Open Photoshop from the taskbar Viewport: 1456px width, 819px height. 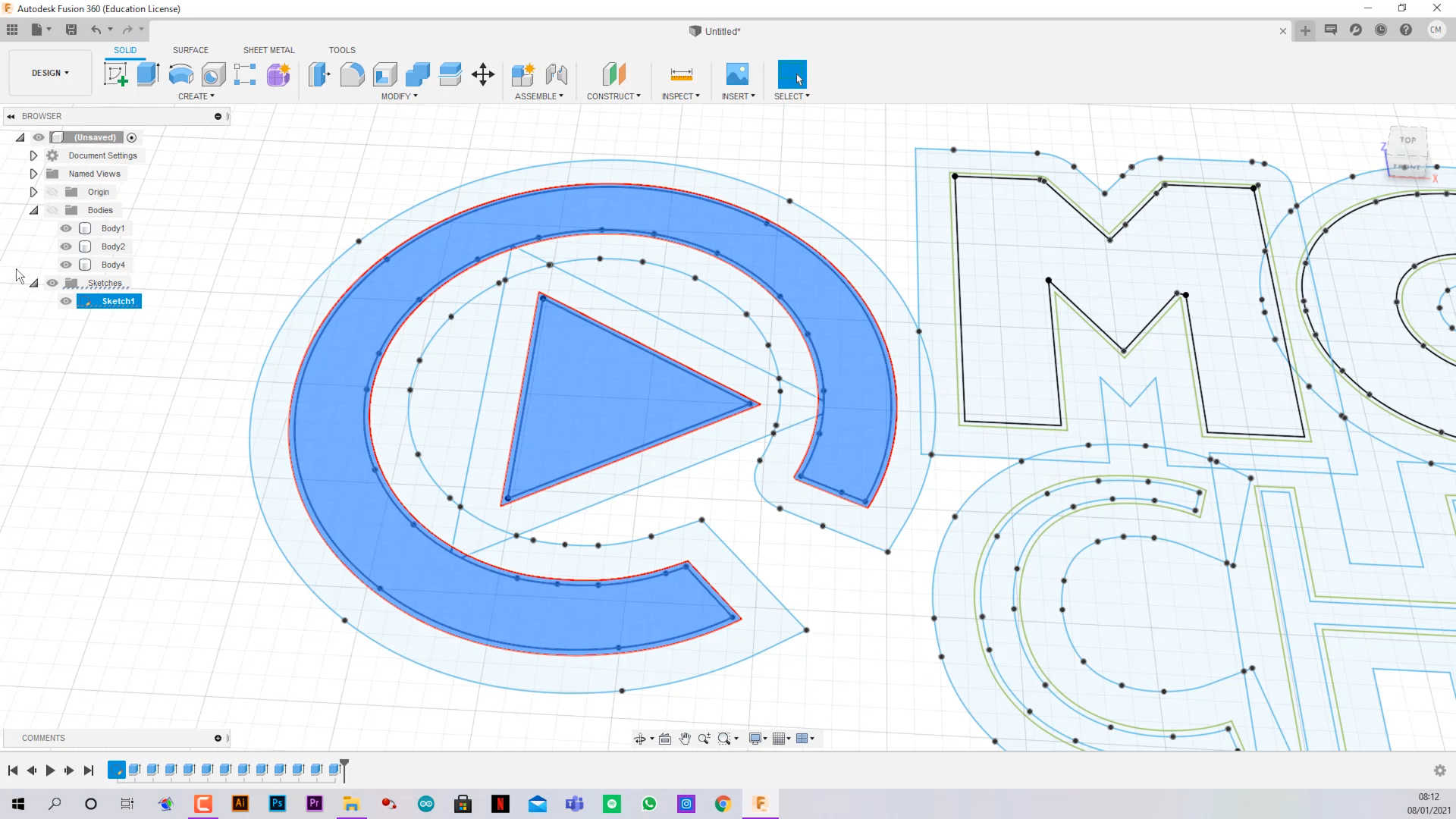click(278, 804)
